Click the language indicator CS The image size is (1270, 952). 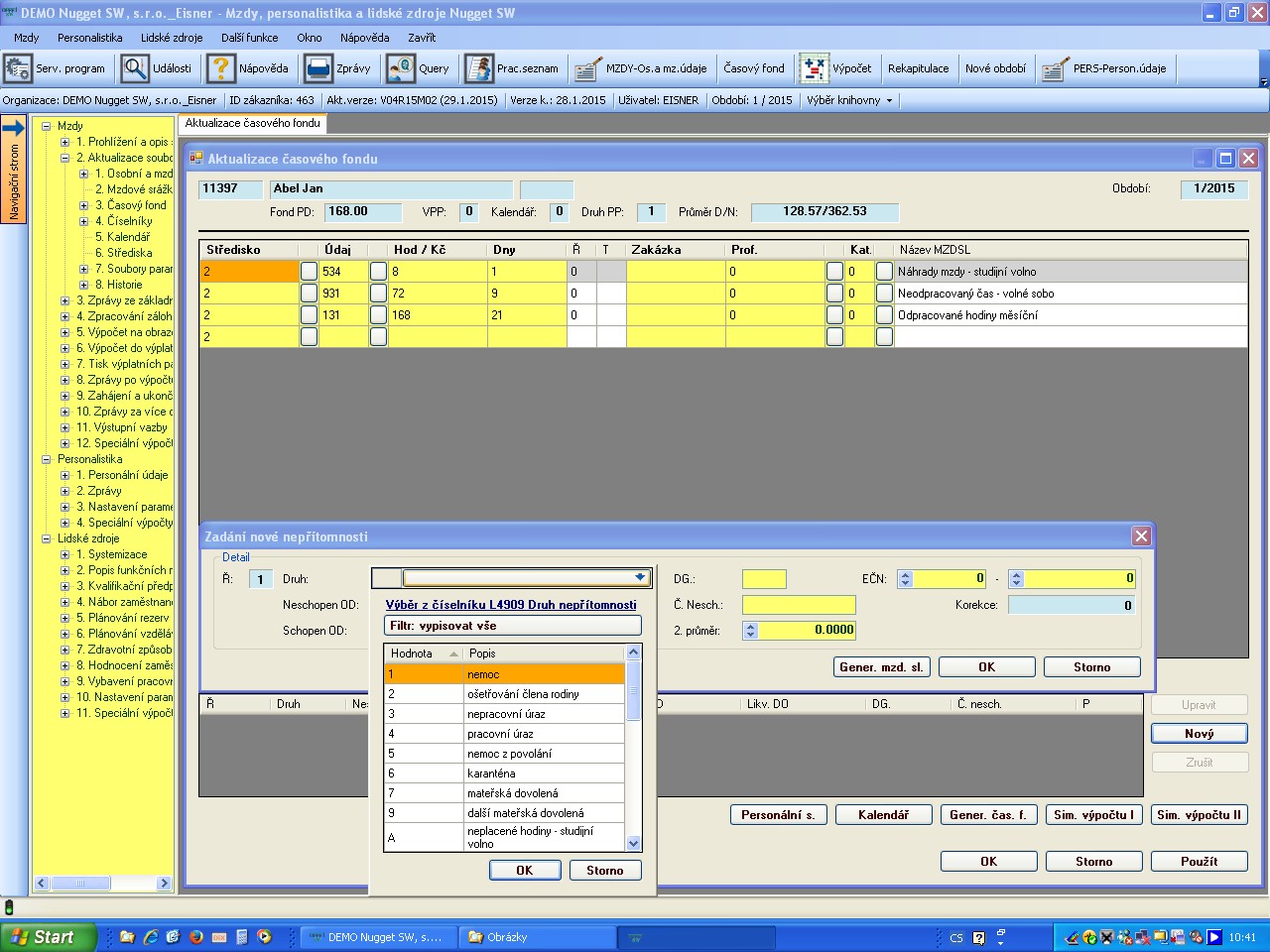click(956, 937)
